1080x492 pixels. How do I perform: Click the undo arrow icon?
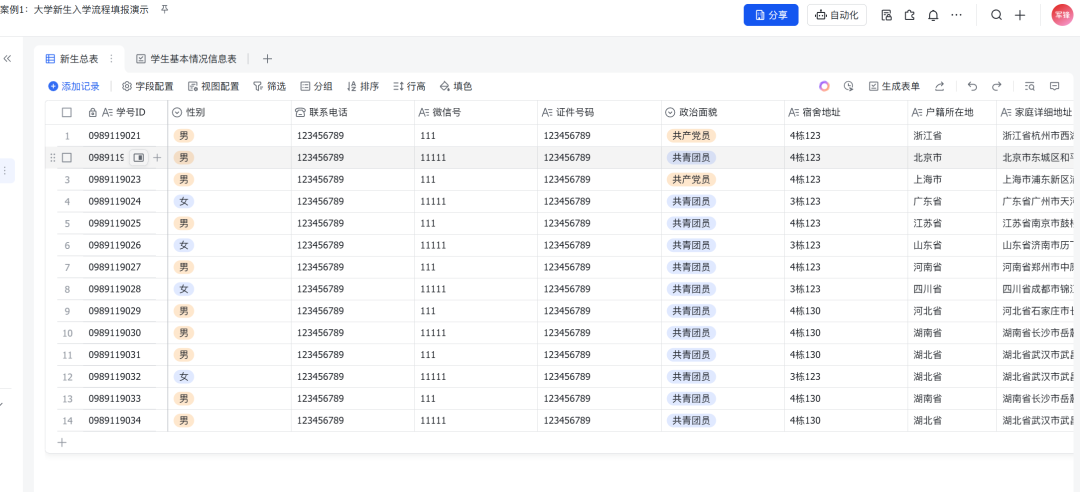pyautogui.click(x=972, y=87)
